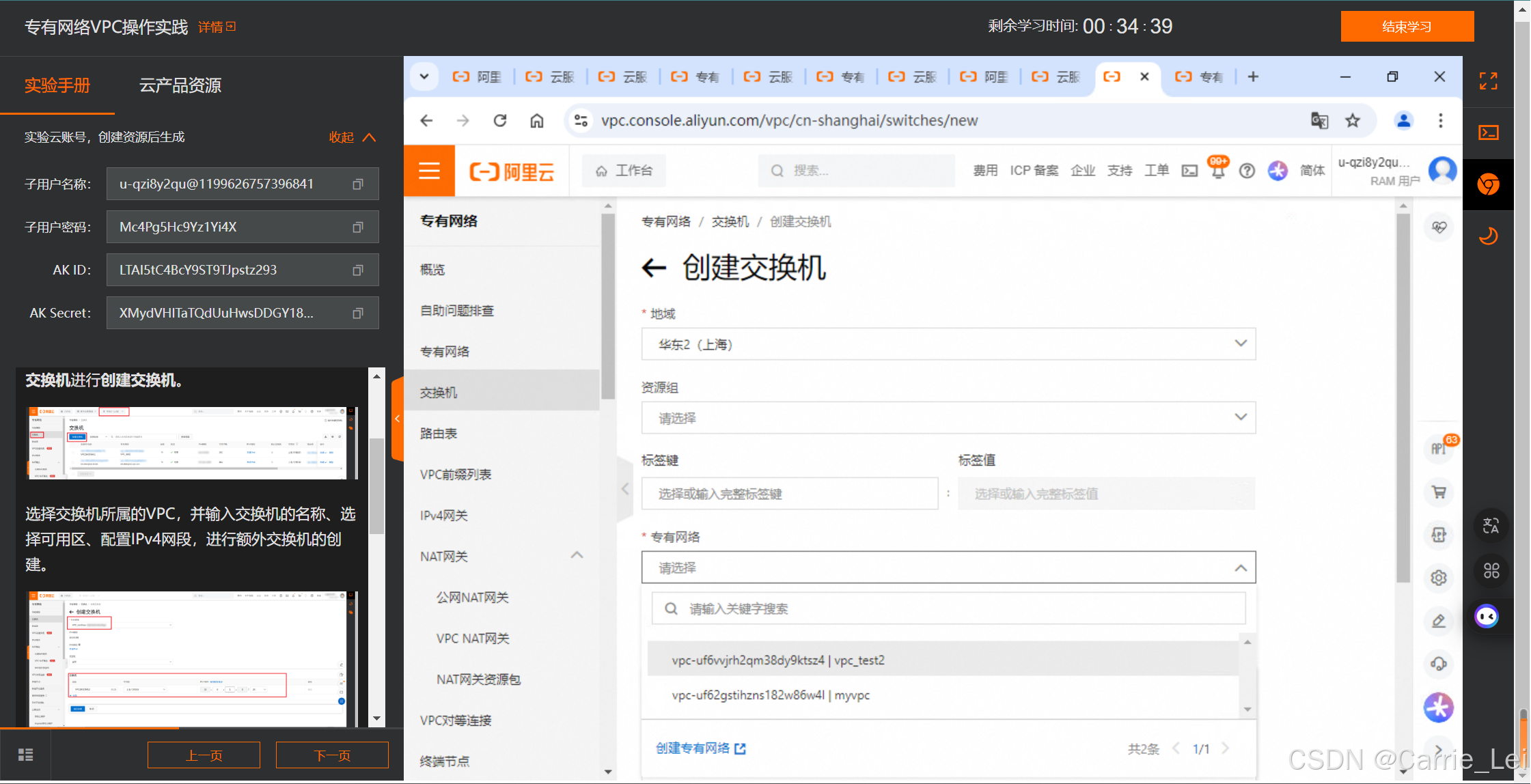Click 交换机 breadcrumb link
This screenshot has width=1531, height=784.
point(730,222)
